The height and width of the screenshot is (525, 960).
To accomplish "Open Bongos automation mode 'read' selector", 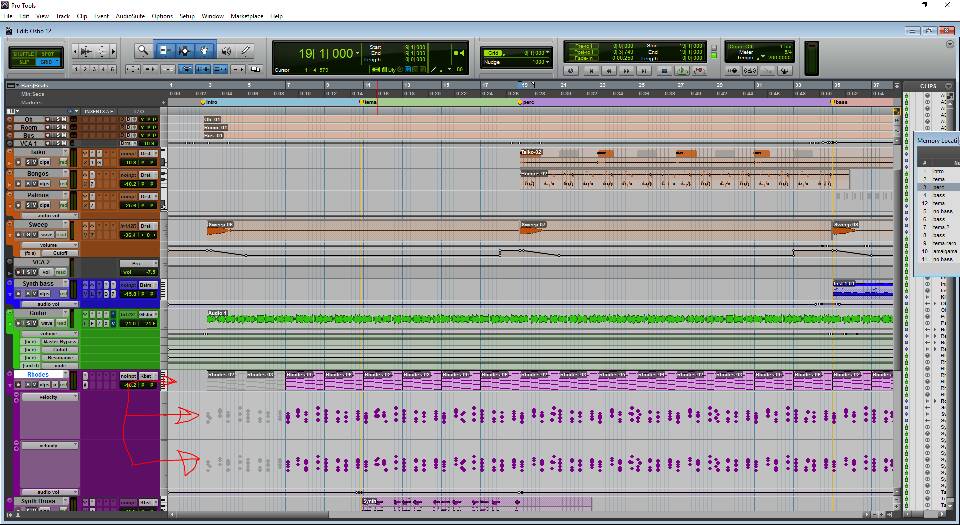I will [x=62, y=184].
